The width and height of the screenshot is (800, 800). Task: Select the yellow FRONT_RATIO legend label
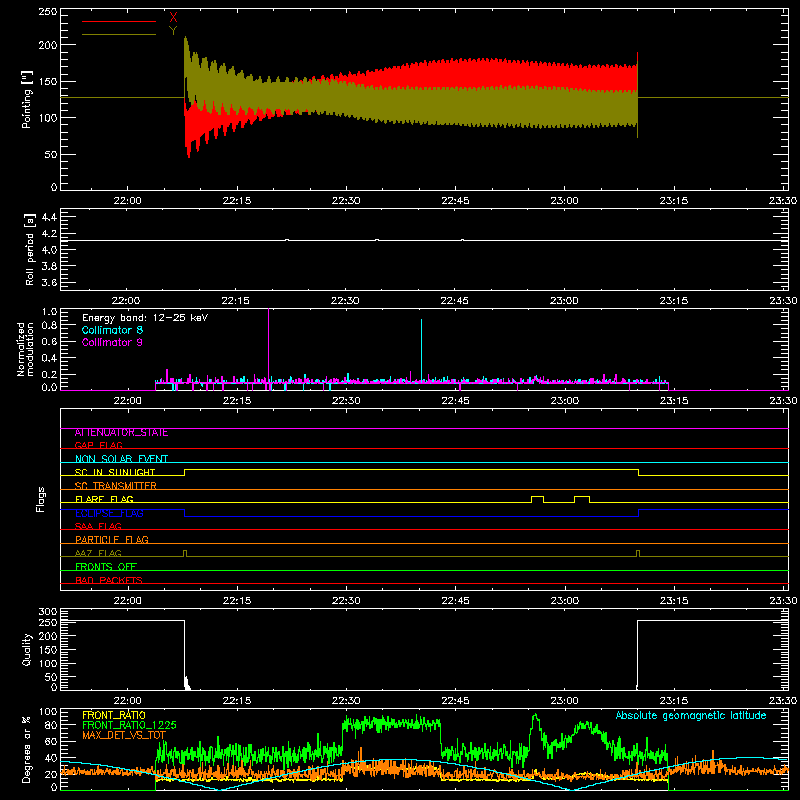(x=114, y=715)
